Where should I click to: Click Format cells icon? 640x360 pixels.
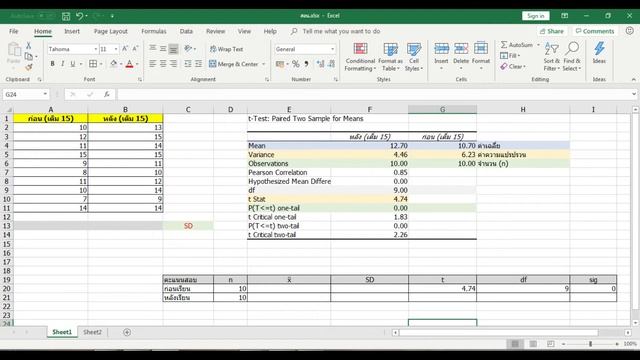point(481,49)
